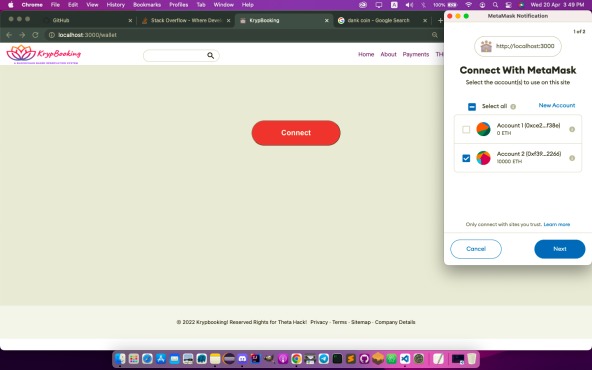Screen dimensions: 592x370
Task: Open the Chrome menu in menu bar
Action: [x=32, y=5]
